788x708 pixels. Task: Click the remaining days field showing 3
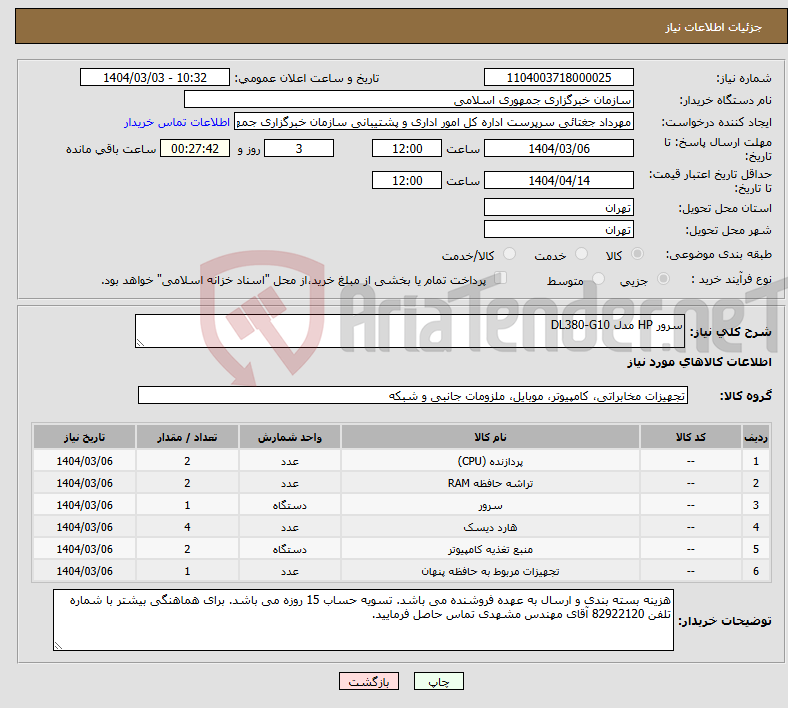click(x=299, y=149)
